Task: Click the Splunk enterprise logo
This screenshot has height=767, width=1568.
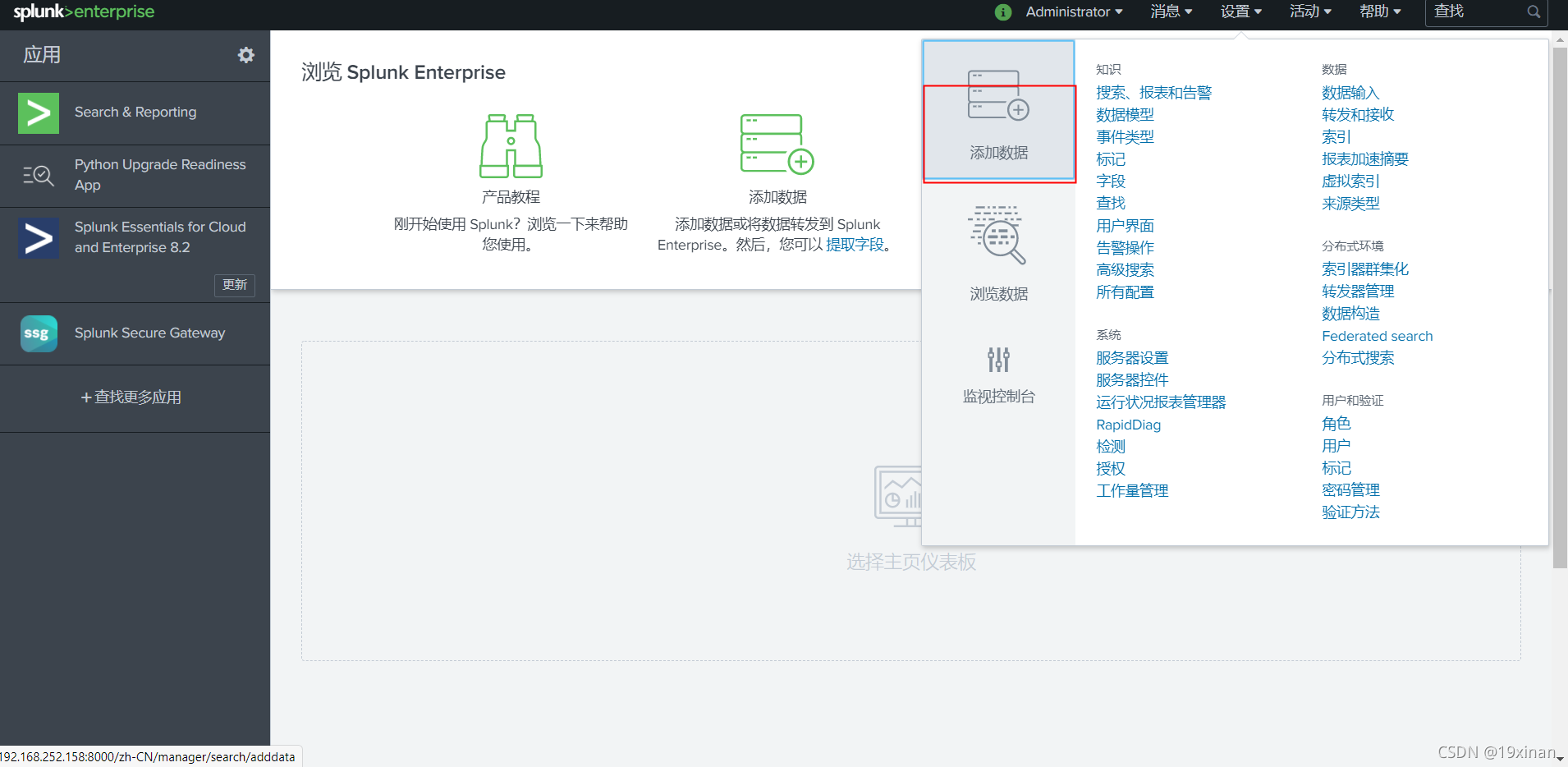Action: tap(84, 11)
